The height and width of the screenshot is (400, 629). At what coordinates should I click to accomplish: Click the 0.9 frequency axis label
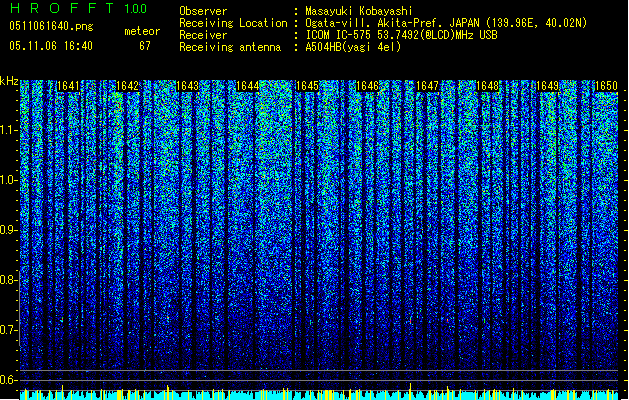click(x=8, y=230)
